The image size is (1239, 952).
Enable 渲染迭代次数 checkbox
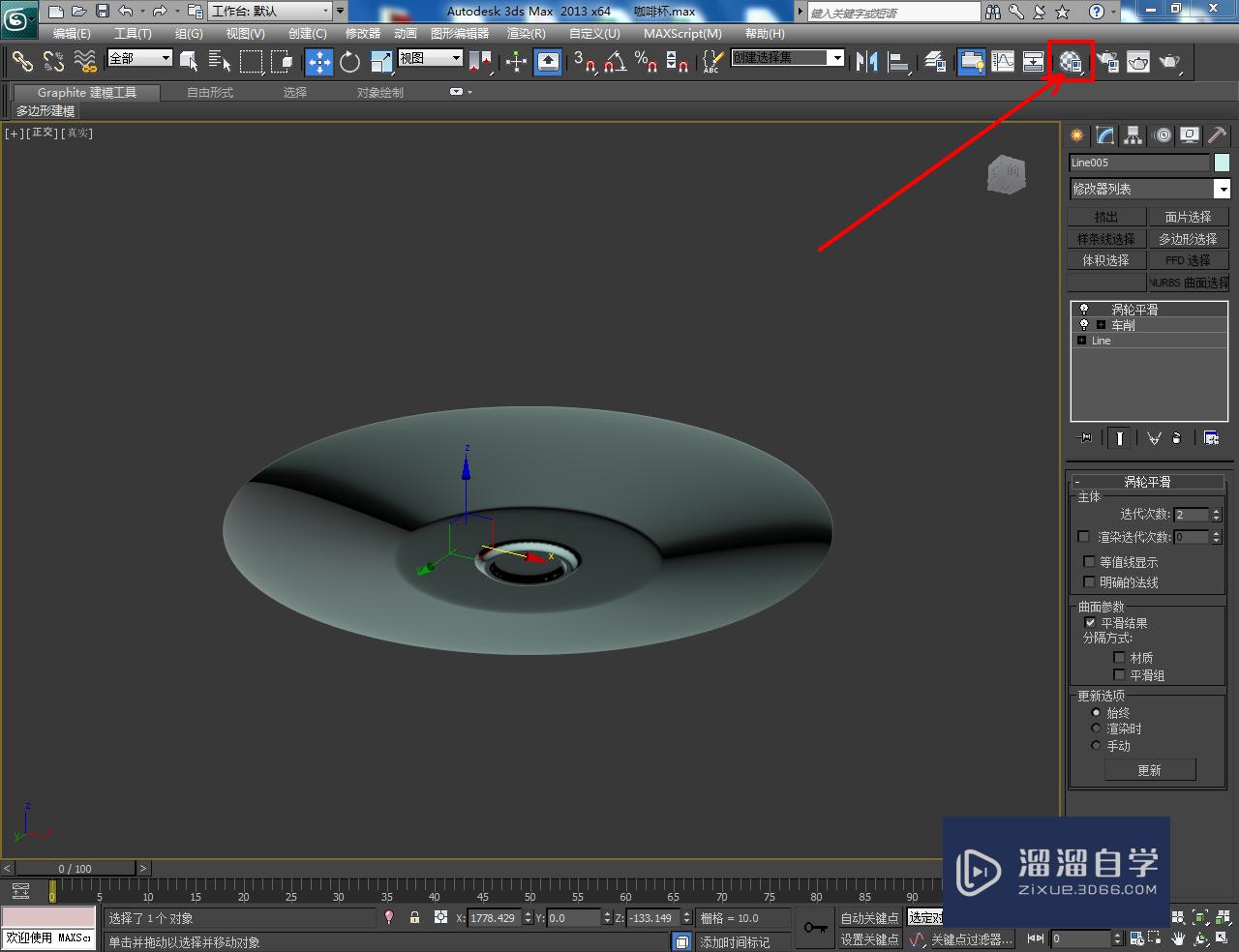click(x=1083, y=536)
